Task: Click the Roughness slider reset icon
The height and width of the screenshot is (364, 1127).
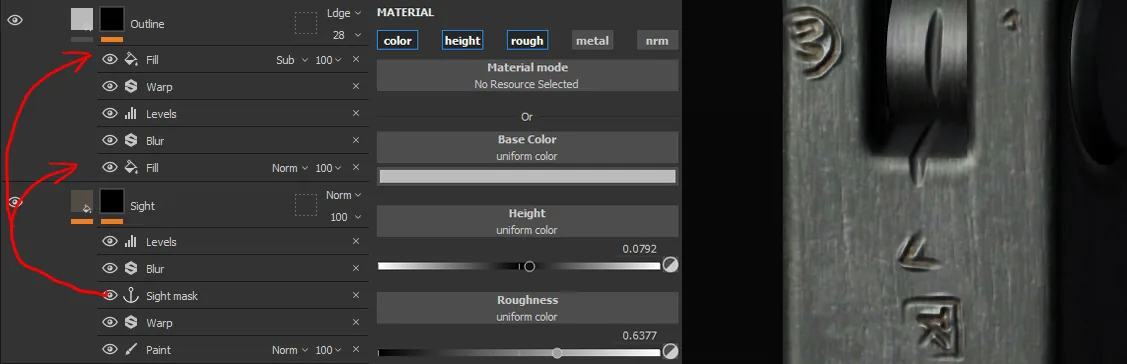Action: tap(670, 352)
